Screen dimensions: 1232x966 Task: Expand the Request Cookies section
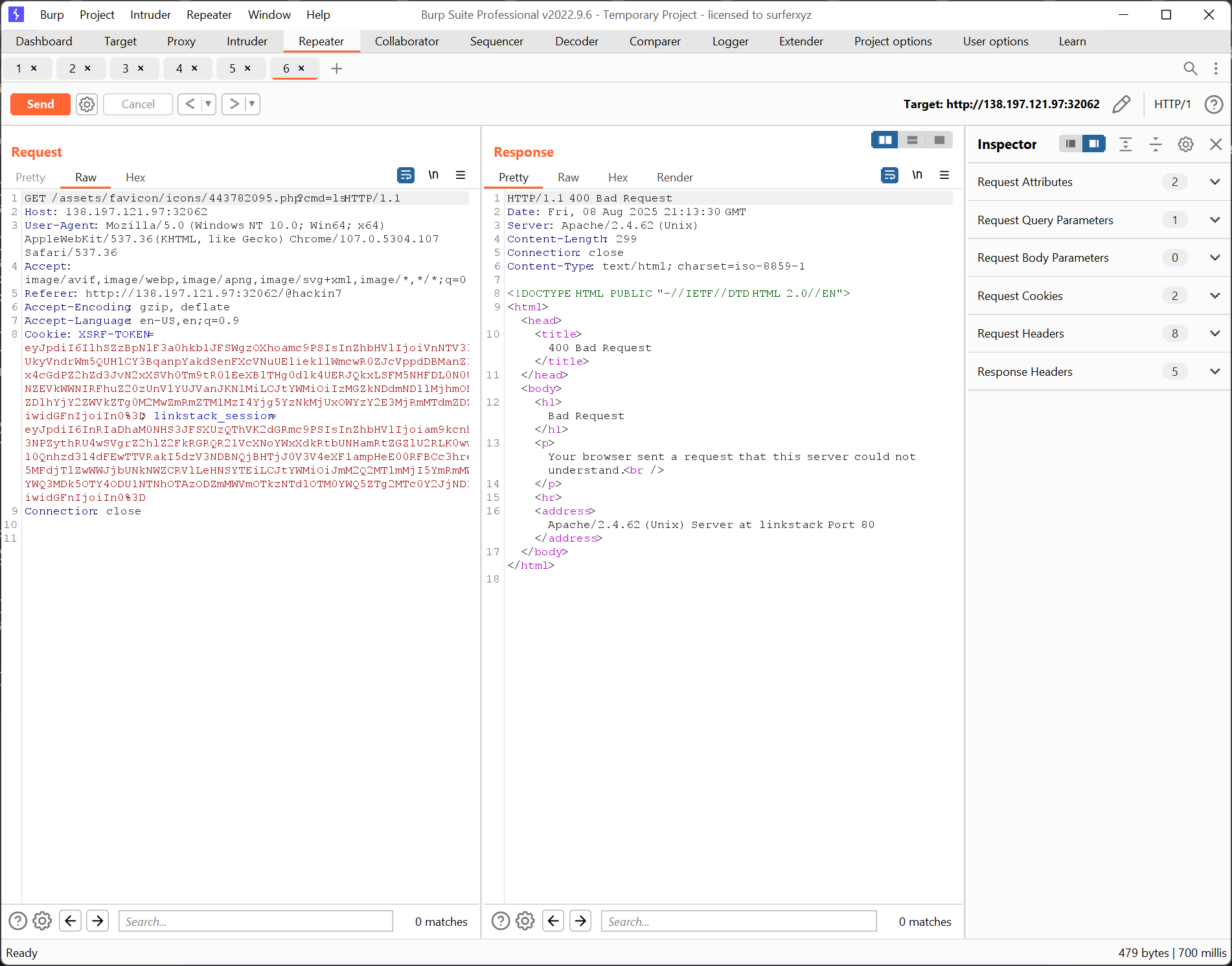pos(1215,296)
